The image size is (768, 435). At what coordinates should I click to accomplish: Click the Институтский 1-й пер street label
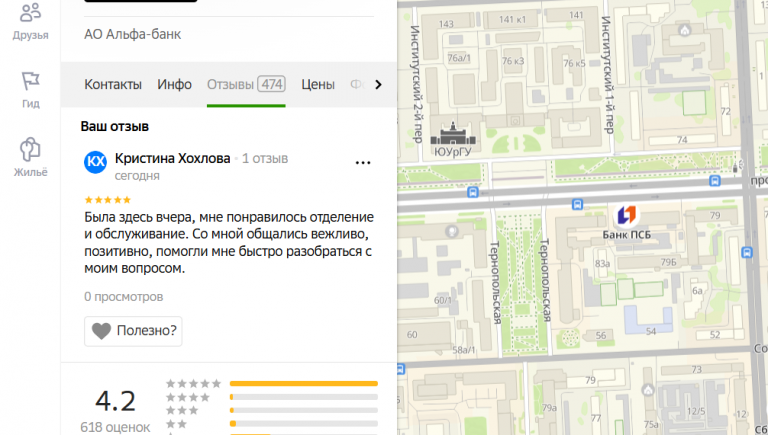point(607,75)
